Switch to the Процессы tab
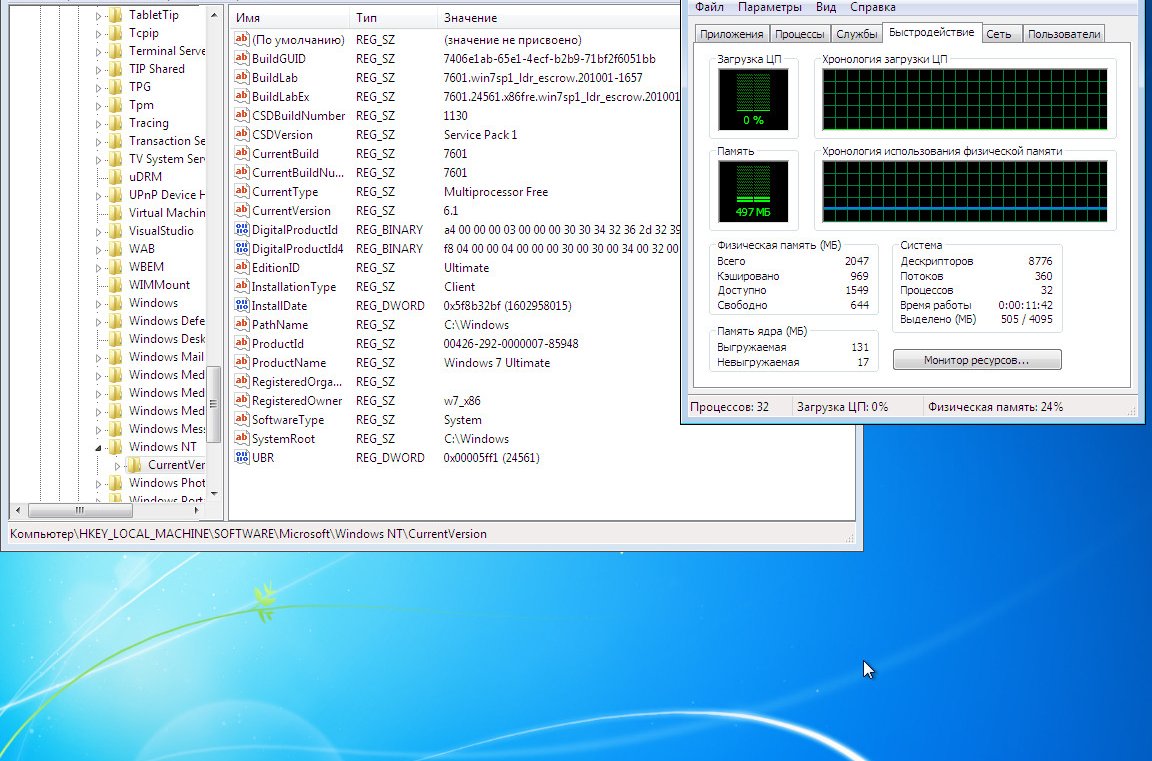 tap(799, 34)
